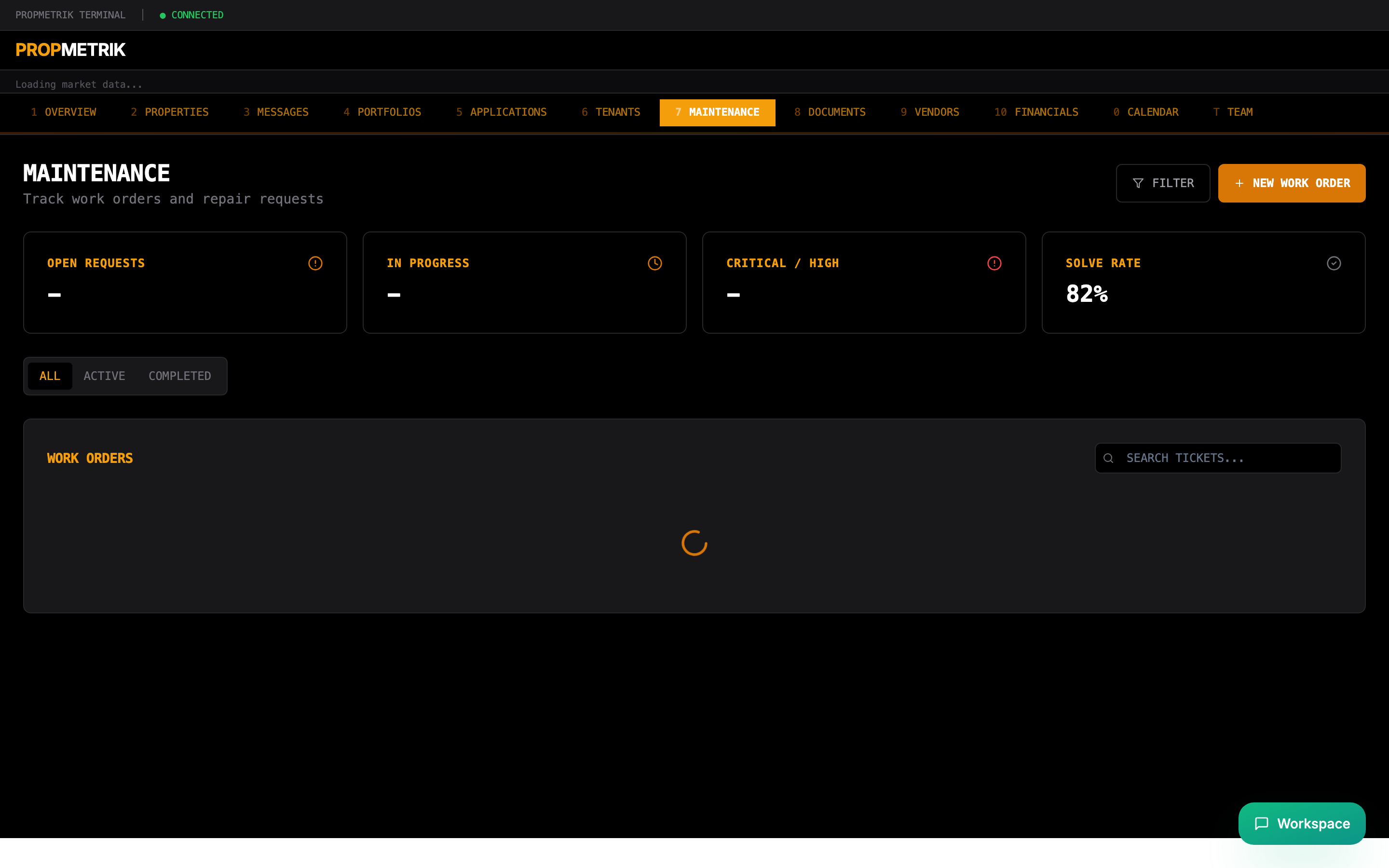Open the Filter options
Image resolution: width=1389 pixels, height=868 pixels.
[x=1163, y=183]
